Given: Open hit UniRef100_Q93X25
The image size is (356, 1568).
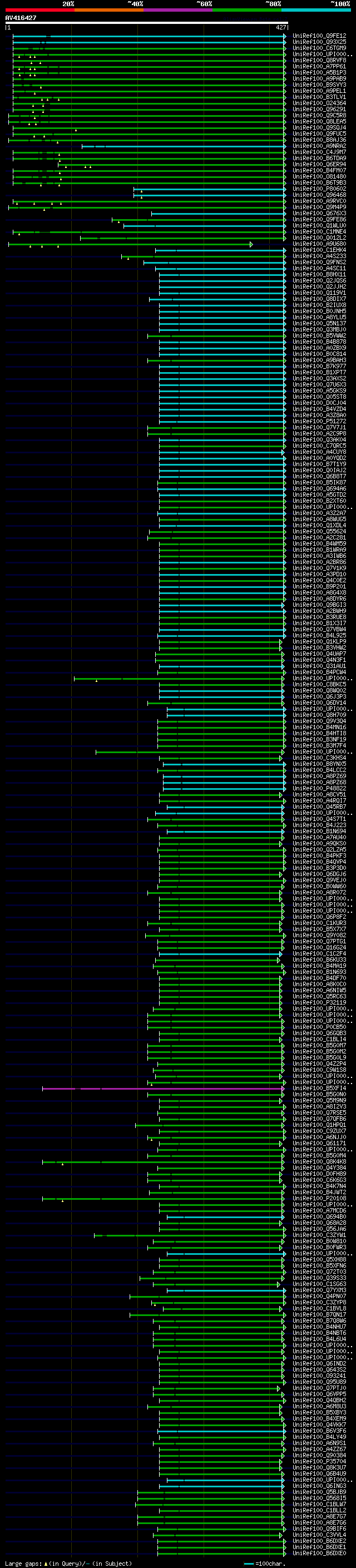Looking at the screenshot, I should 319,43.
